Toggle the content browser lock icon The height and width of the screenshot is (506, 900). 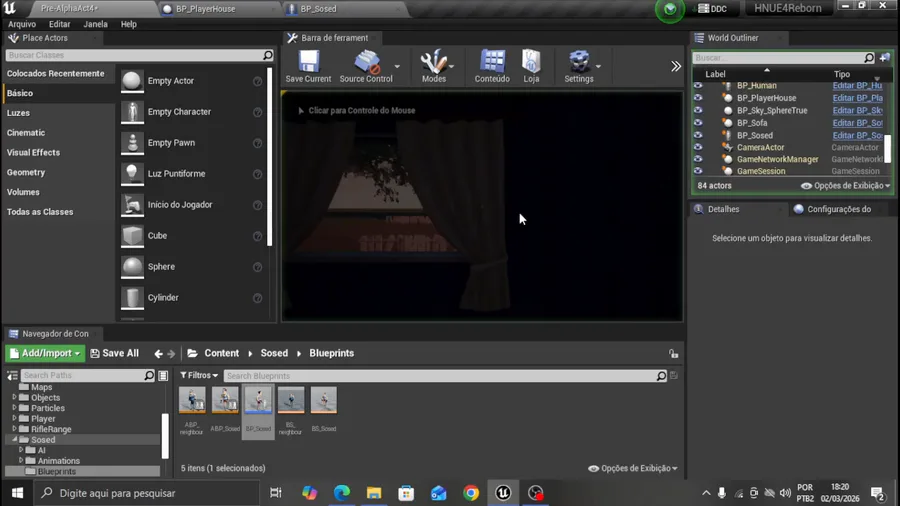tap(673, 354)
